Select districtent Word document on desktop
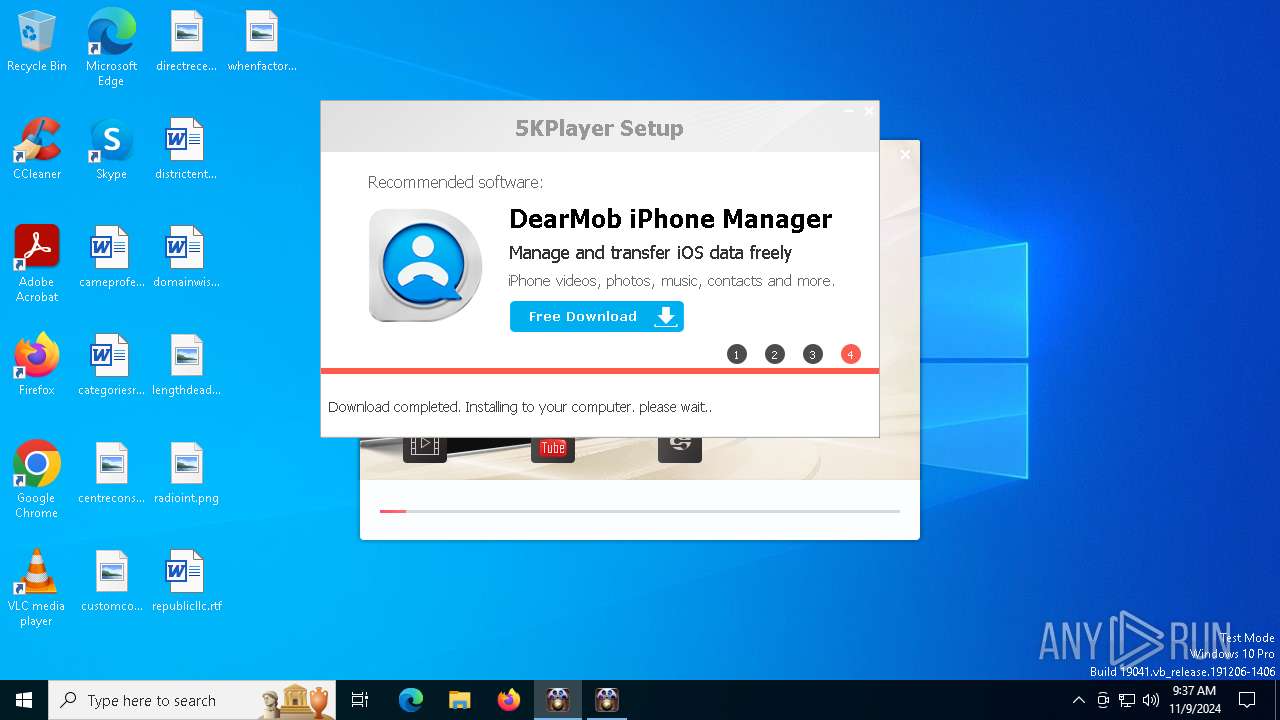The width and height of the screenshot is (1280, 720). coord(186,149)
